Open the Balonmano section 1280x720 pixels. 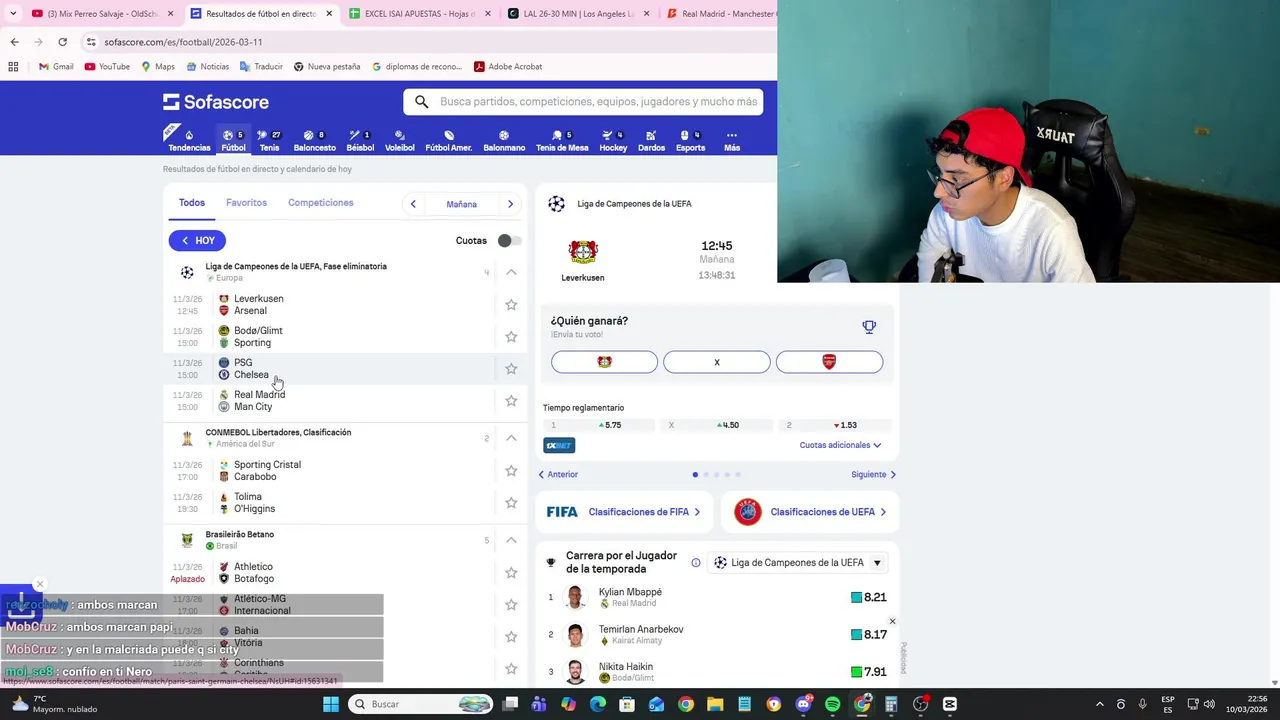(504, 141)
